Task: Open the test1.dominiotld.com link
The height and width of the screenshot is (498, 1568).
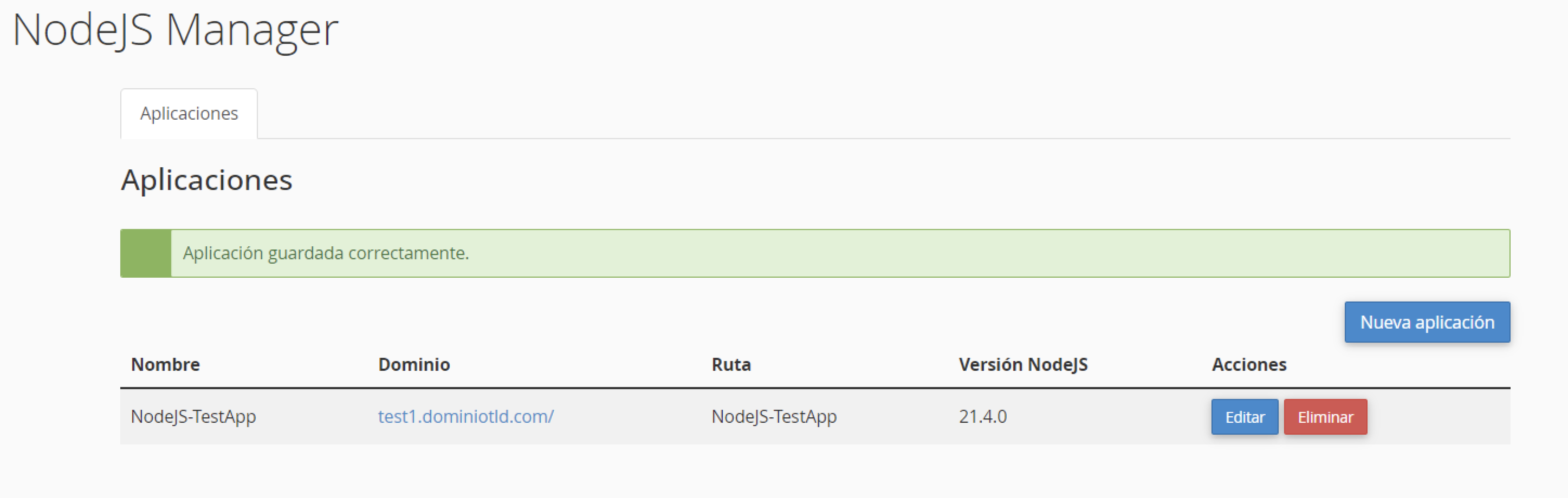Action: [x=465, y=416]
